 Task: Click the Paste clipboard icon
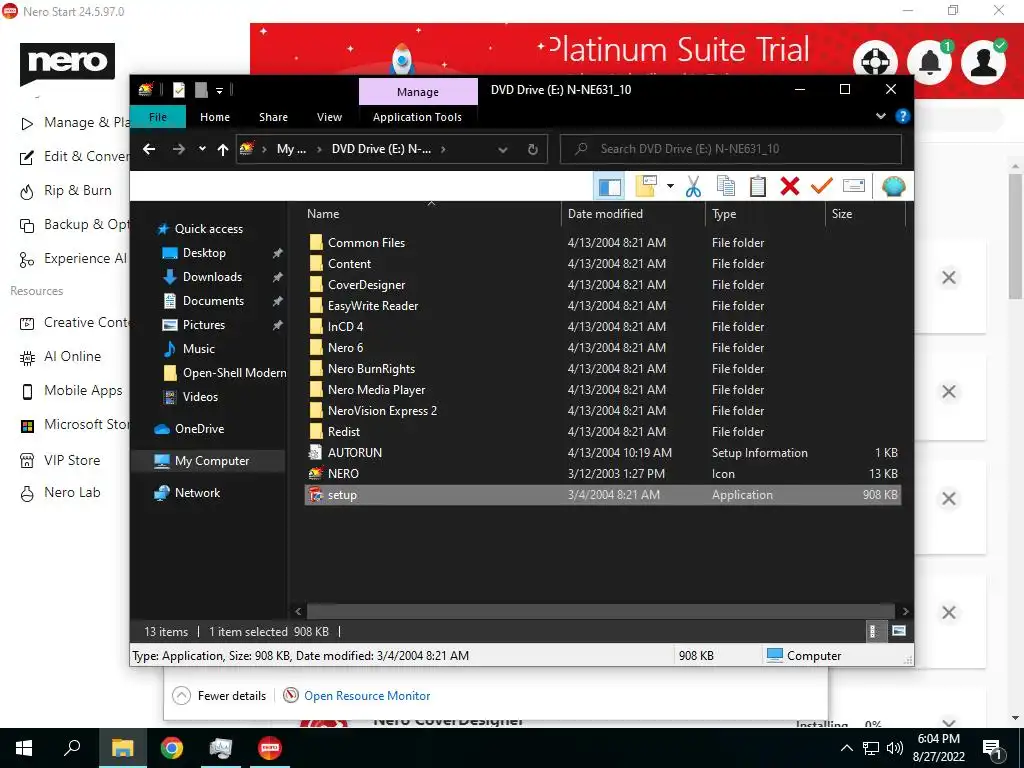coord(758,186)
